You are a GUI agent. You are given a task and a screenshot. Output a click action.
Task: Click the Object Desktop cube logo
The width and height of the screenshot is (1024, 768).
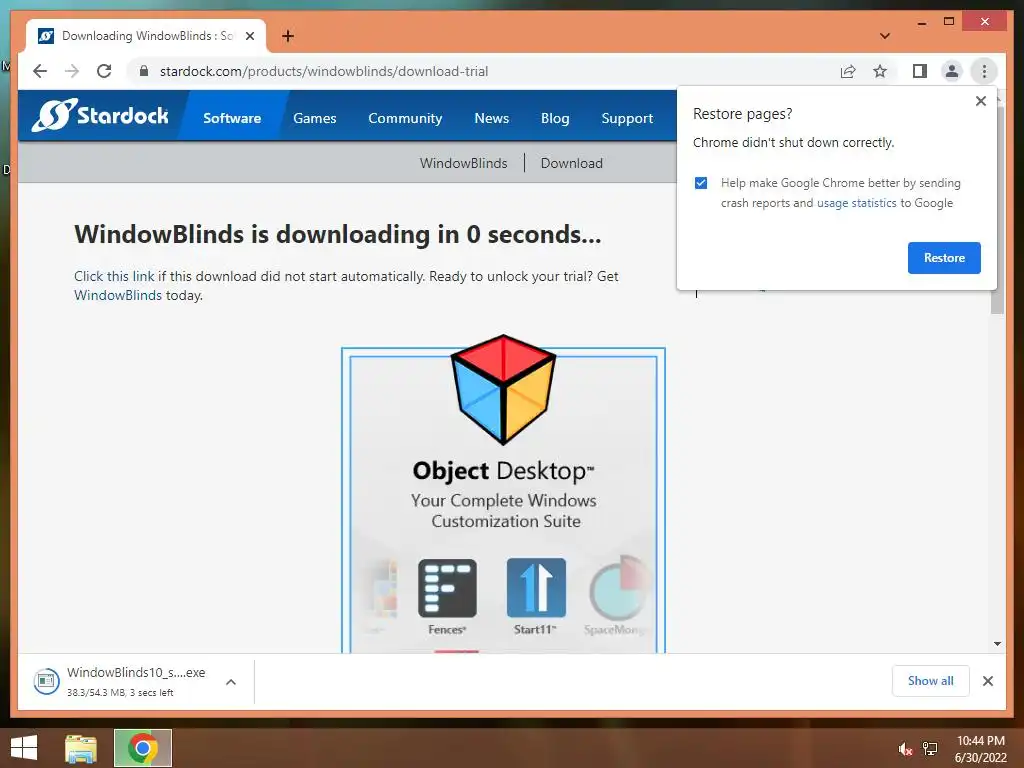pos(504,389)
